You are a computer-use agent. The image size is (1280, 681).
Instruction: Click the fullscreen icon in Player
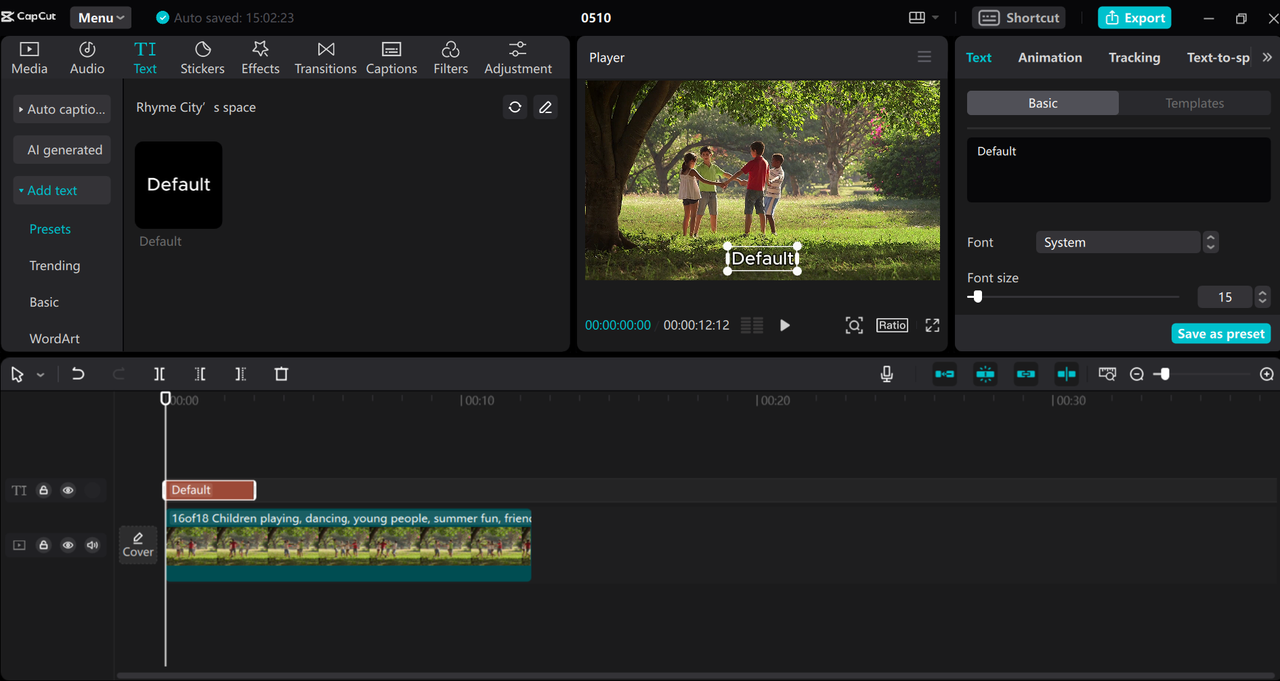point(932,325)
